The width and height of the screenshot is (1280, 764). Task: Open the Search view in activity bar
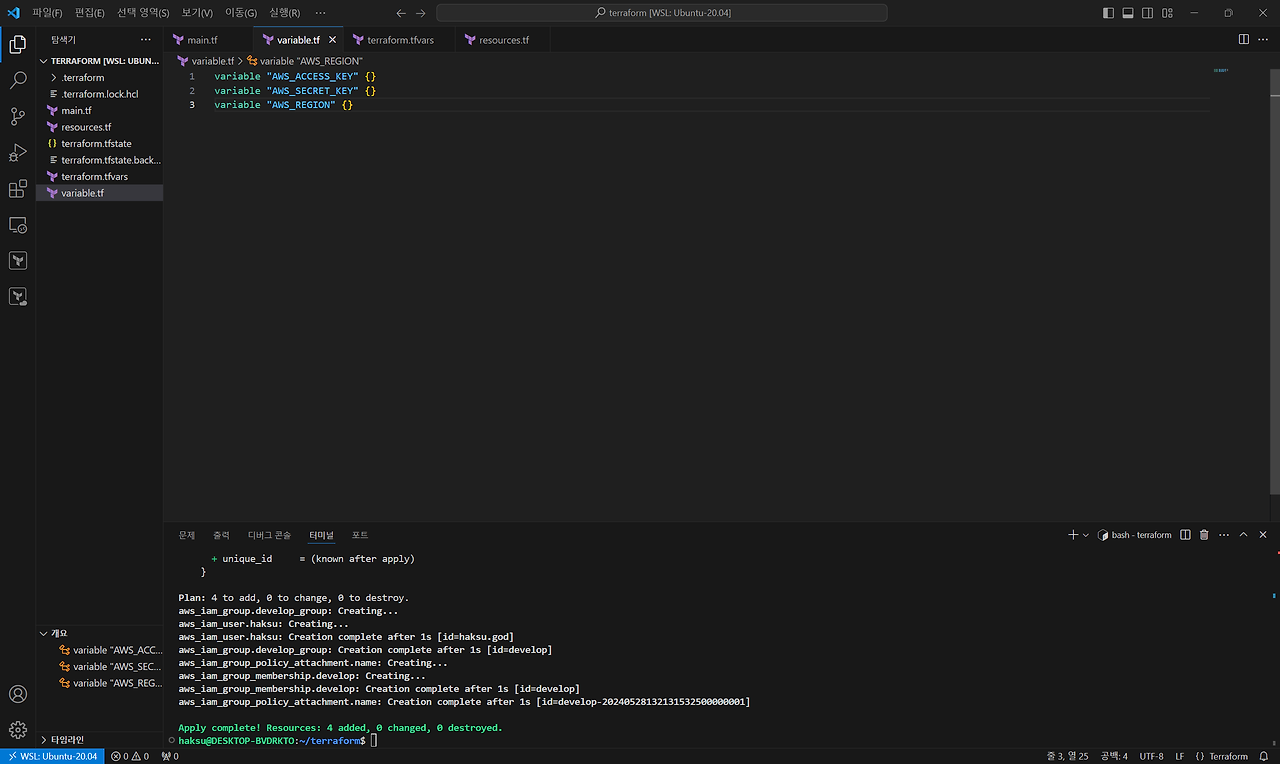[x=17, y=81]
